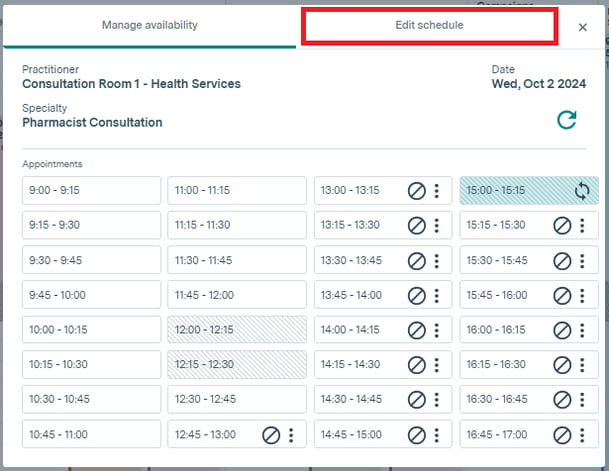Block the 16:45 - 17:00 slot
The width and height of the screenshot is (609, 471).
tap(562, 435)
